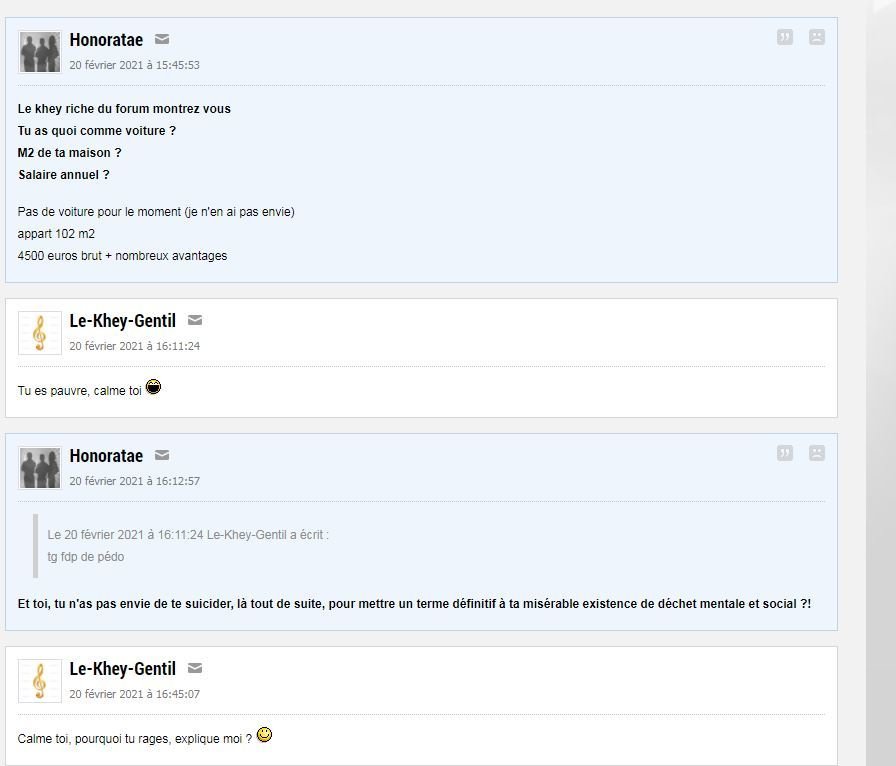Quote Honoratae's 16:12:57 post
Image resolution: width=896 pixels, height=766 pixels.
pyautogui.click(x=785, y=453)
